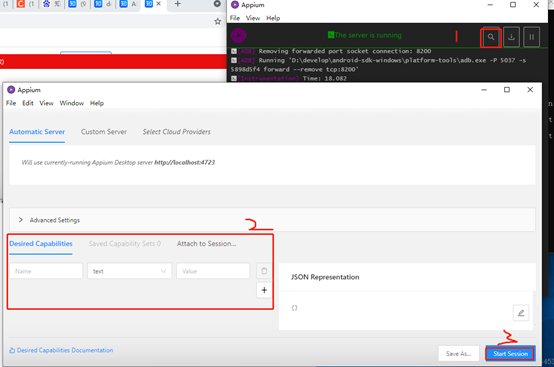Open Help menu in Appium inspector window

[97, 103]
